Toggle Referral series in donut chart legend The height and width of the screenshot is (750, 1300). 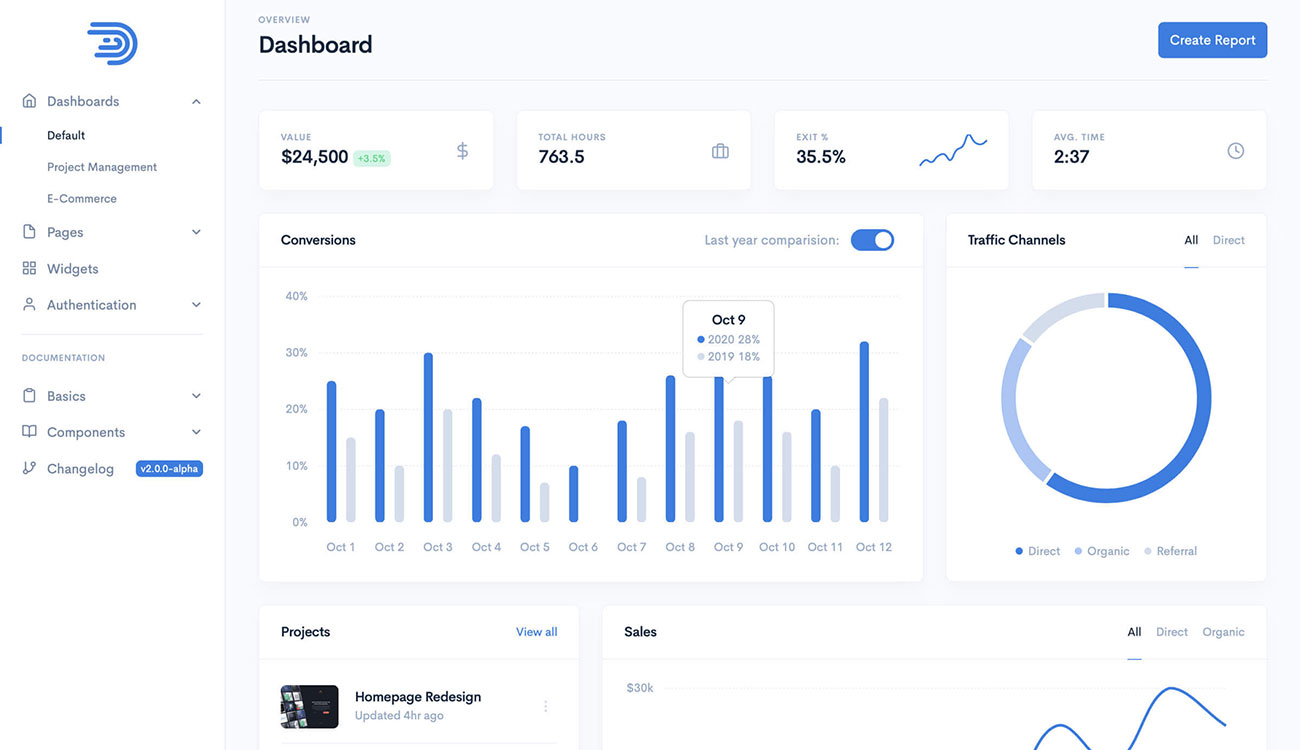pos(1170,551)
